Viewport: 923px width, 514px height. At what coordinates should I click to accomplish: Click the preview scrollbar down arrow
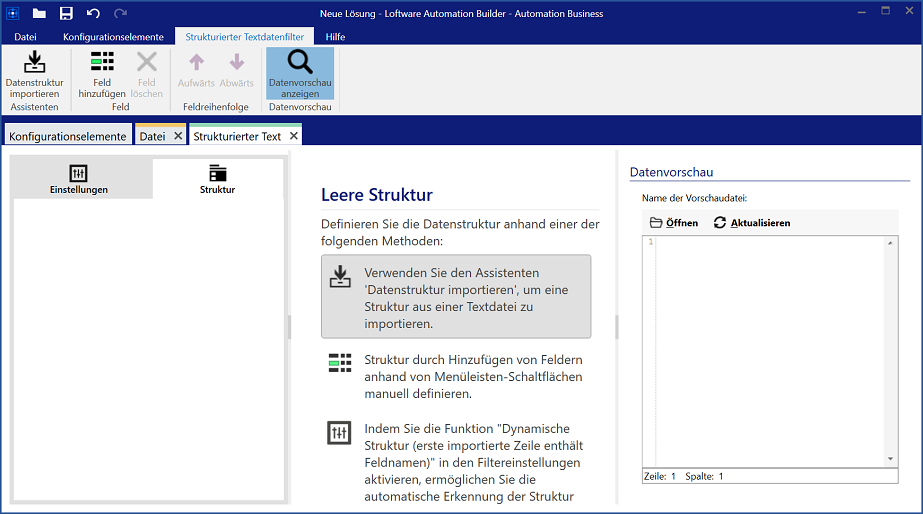891,459
